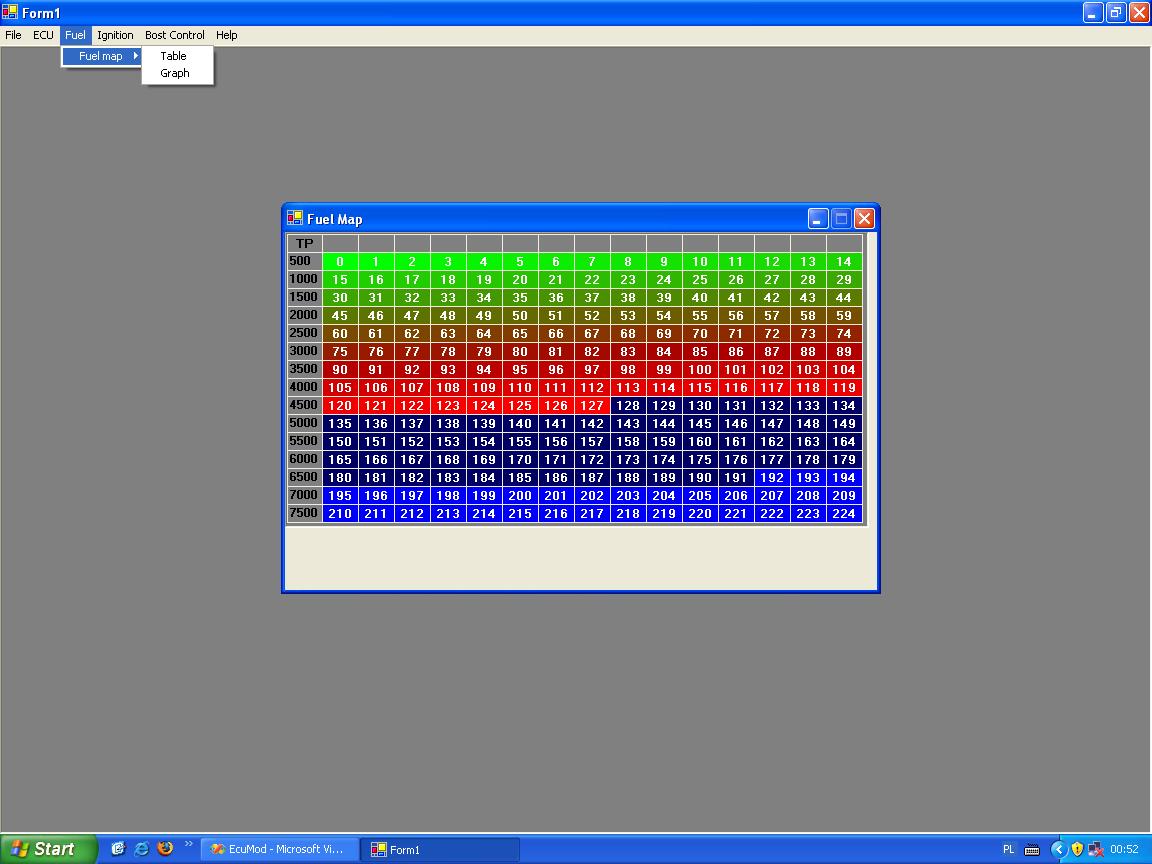Click the first quick launch icon
The image size is (1152, 864).
(x=118, y=848)
